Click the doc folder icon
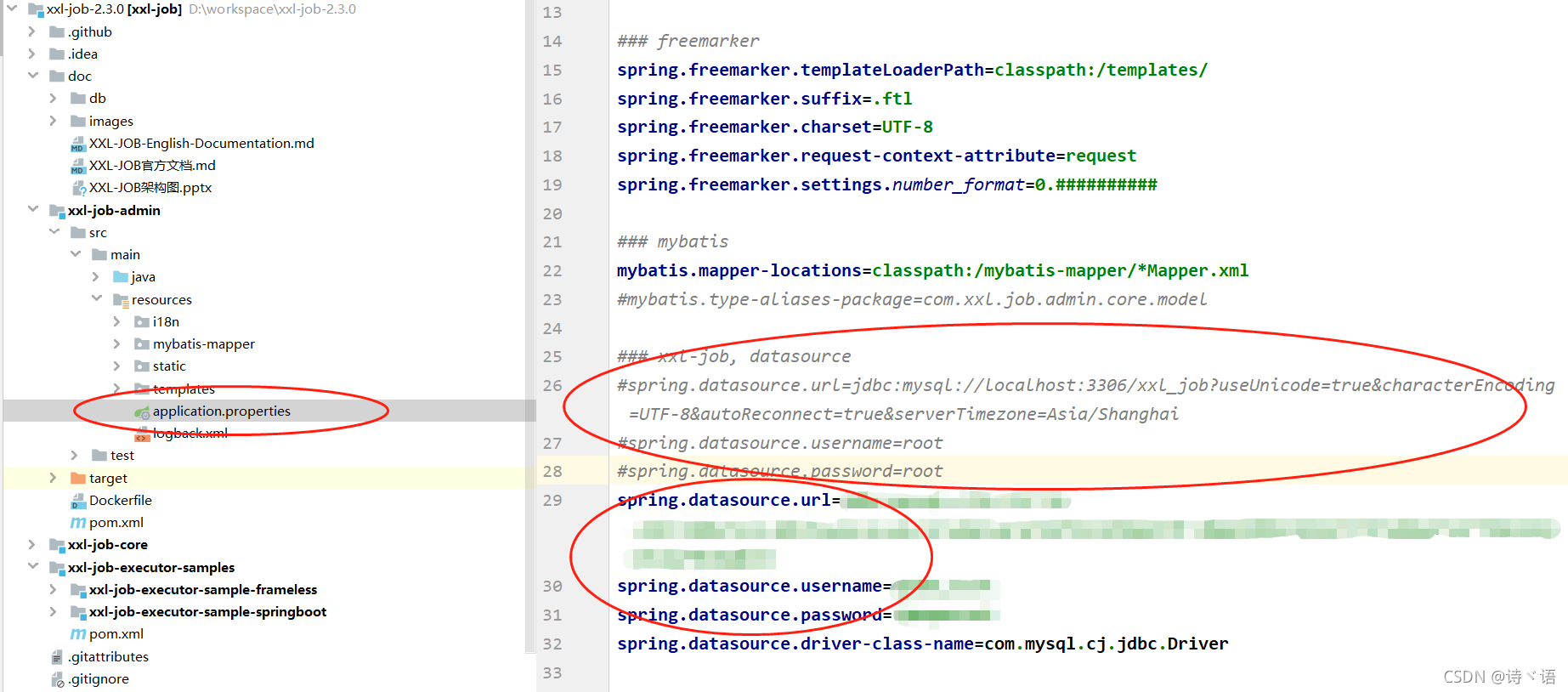 [x=57, y=76]
